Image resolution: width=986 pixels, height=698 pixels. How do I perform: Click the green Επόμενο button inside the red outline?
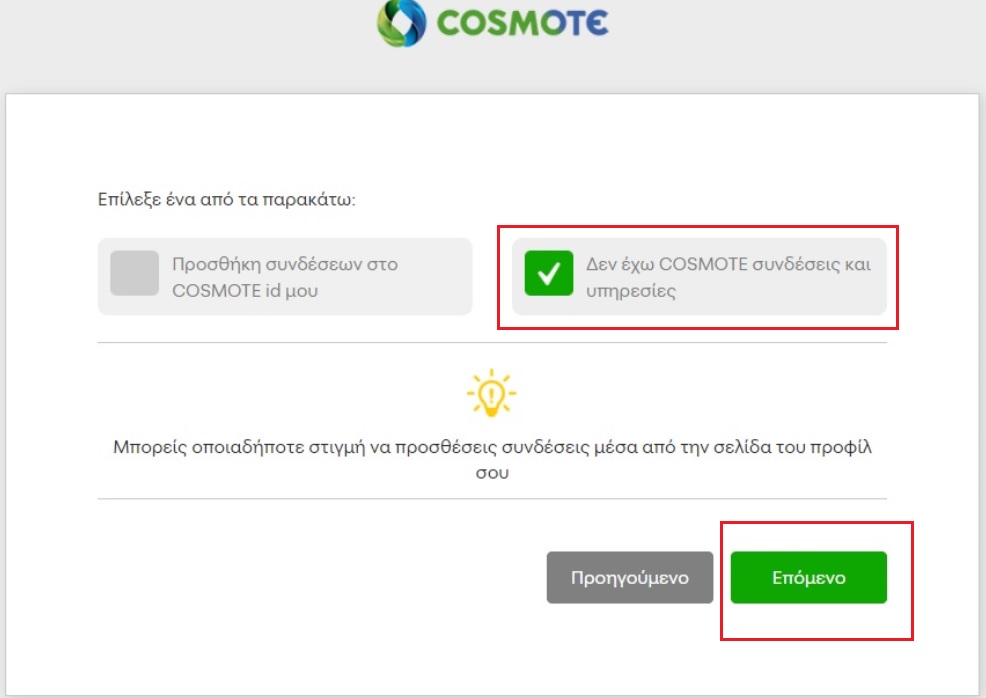coord(808,577)
